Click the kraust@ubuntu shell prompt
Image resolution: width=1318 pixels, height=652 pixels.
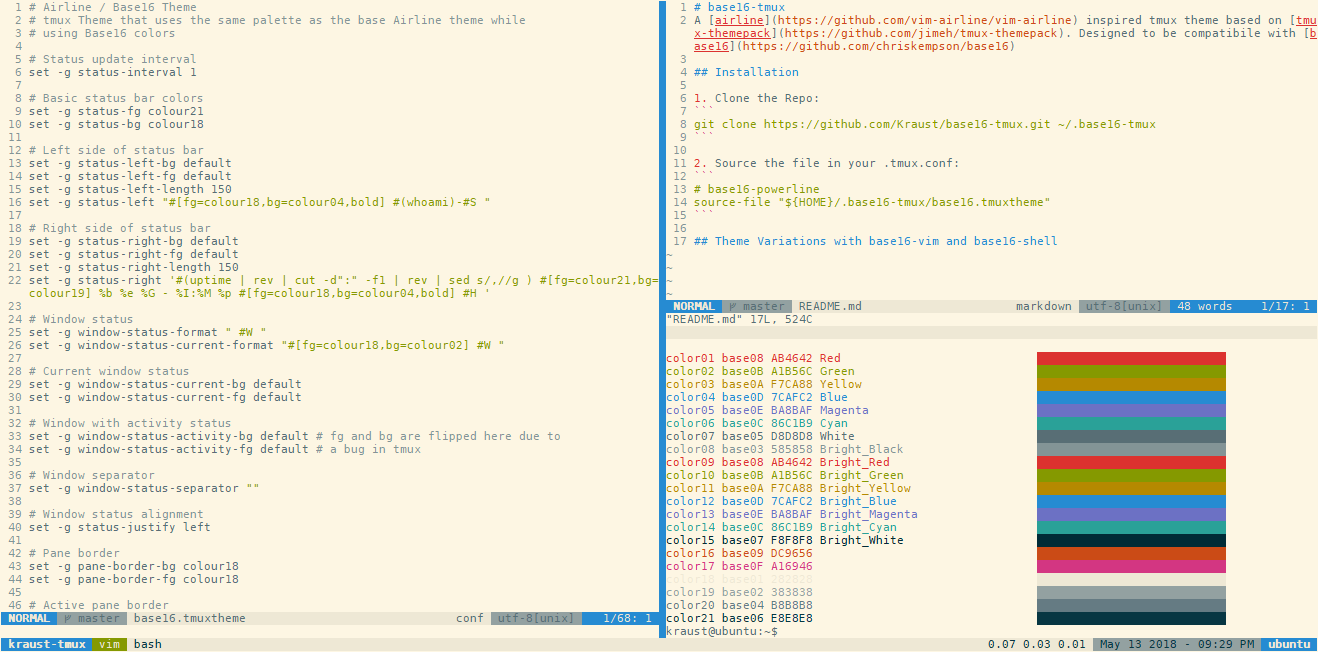(722, 631)
